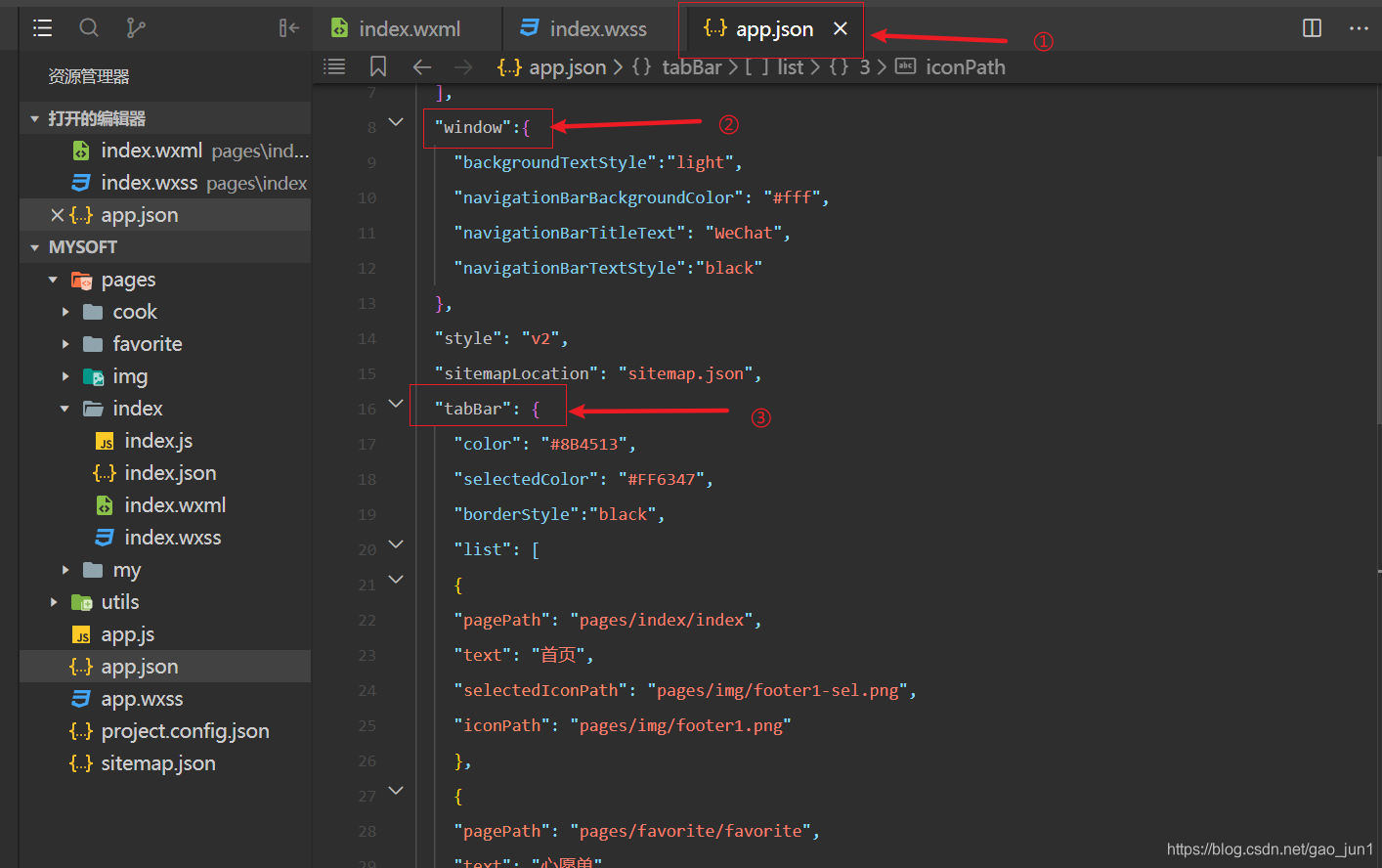Click the "borderStyle" key on line 19
Viewport: 1382px width, 868px height.
(516, 514)
